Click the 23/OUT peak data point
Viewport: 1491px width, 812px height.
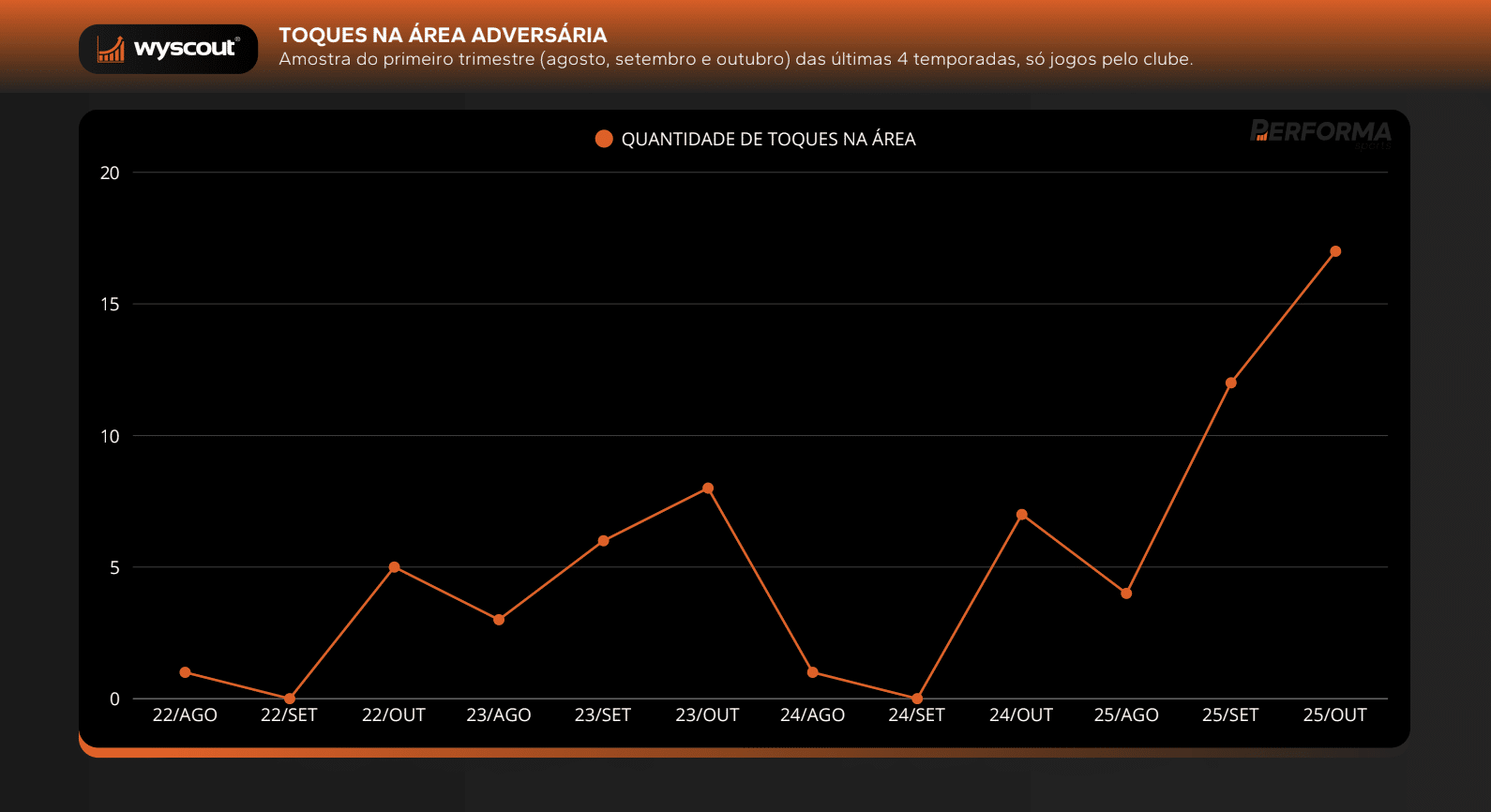tap(708, 489)
